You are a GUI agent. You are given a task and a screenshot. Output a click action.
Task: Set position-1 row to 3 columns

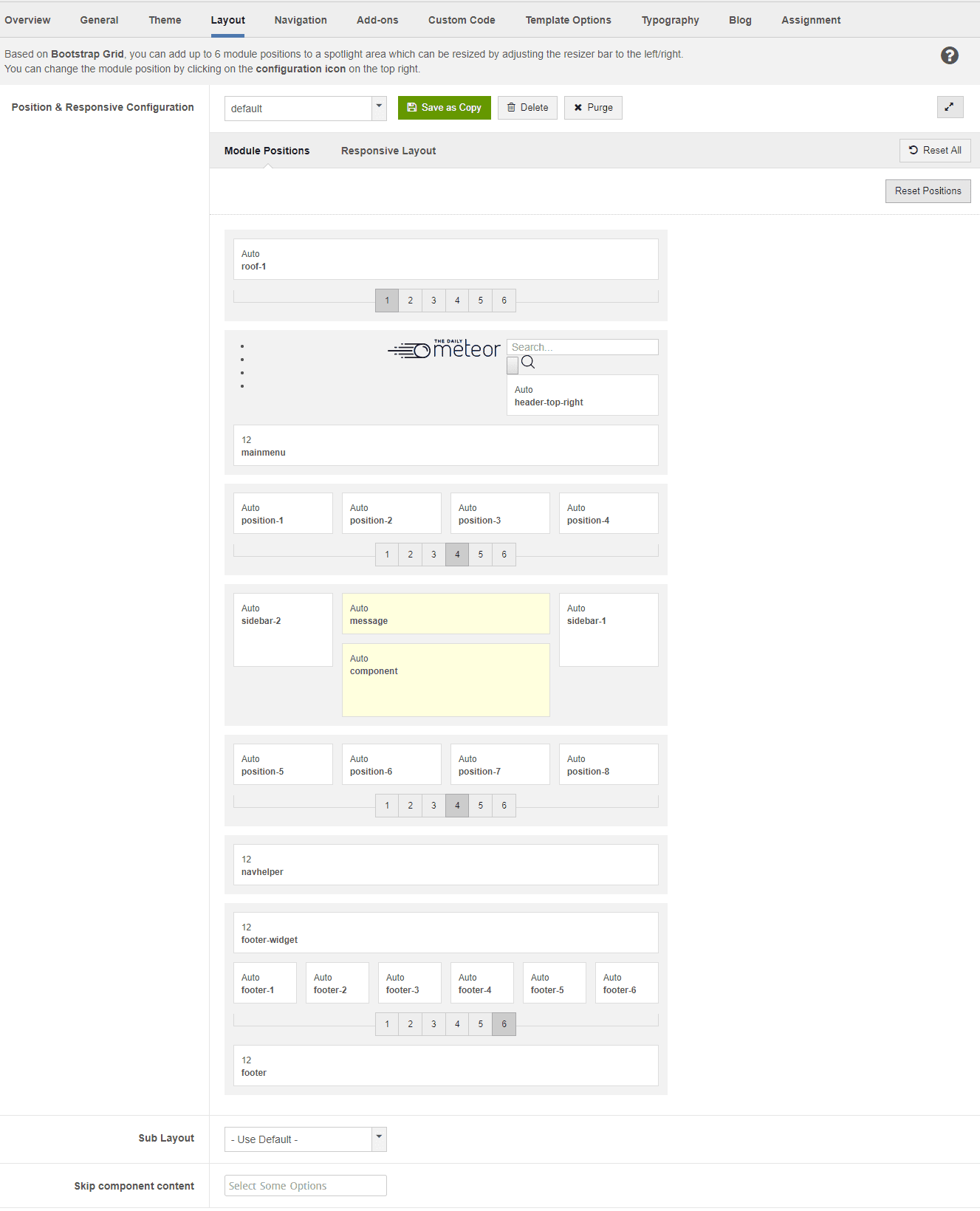click(x=434, y=555)
